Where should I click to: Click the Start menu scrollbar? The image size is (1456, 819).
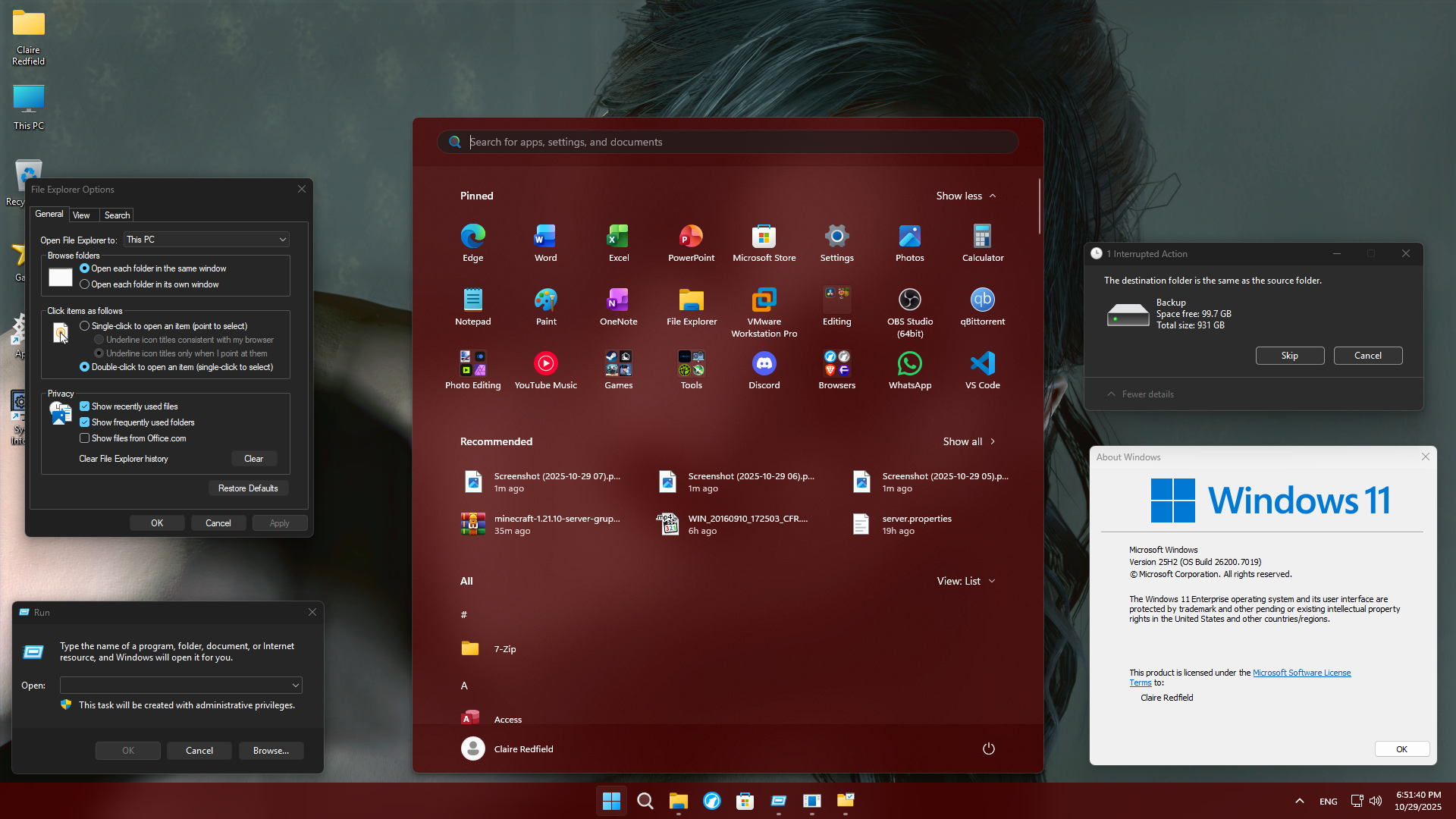pos(1038,206)
